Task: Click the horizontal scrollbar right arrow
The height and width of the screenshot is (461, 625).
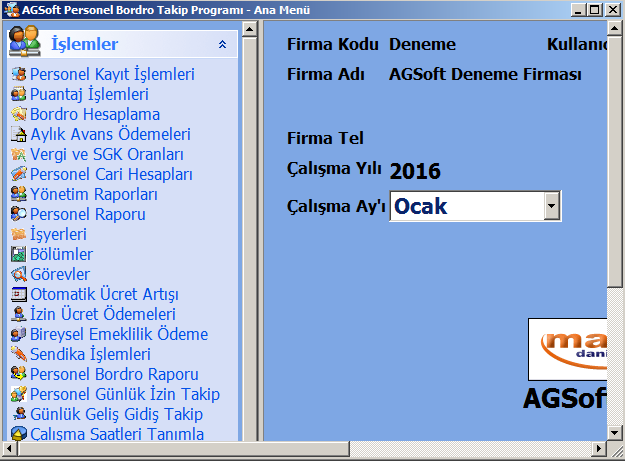Action: [599, 449]
